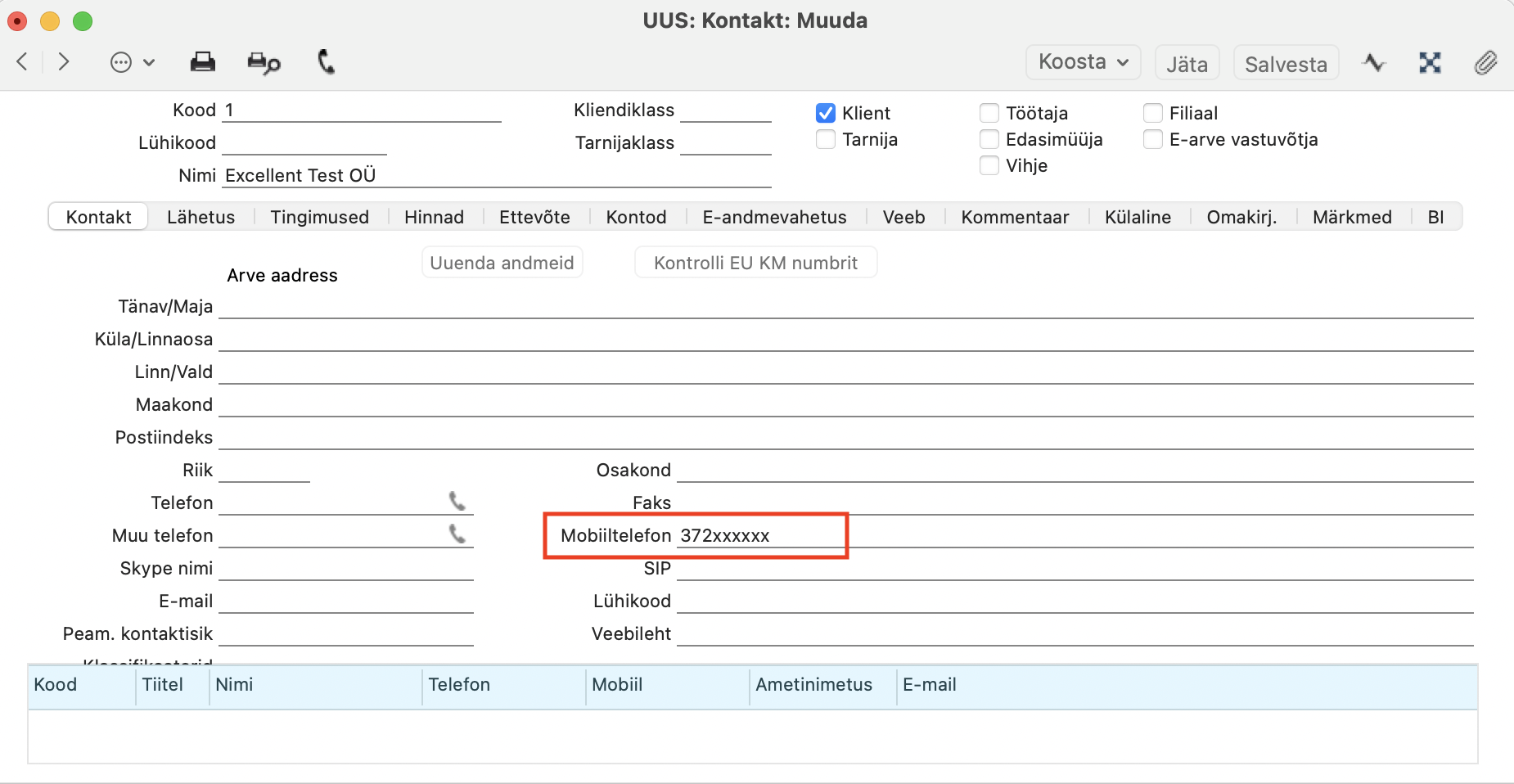The image size is (1514, 784).
Task: Click the toolbar phone call icon
Action: click(327, 61)
